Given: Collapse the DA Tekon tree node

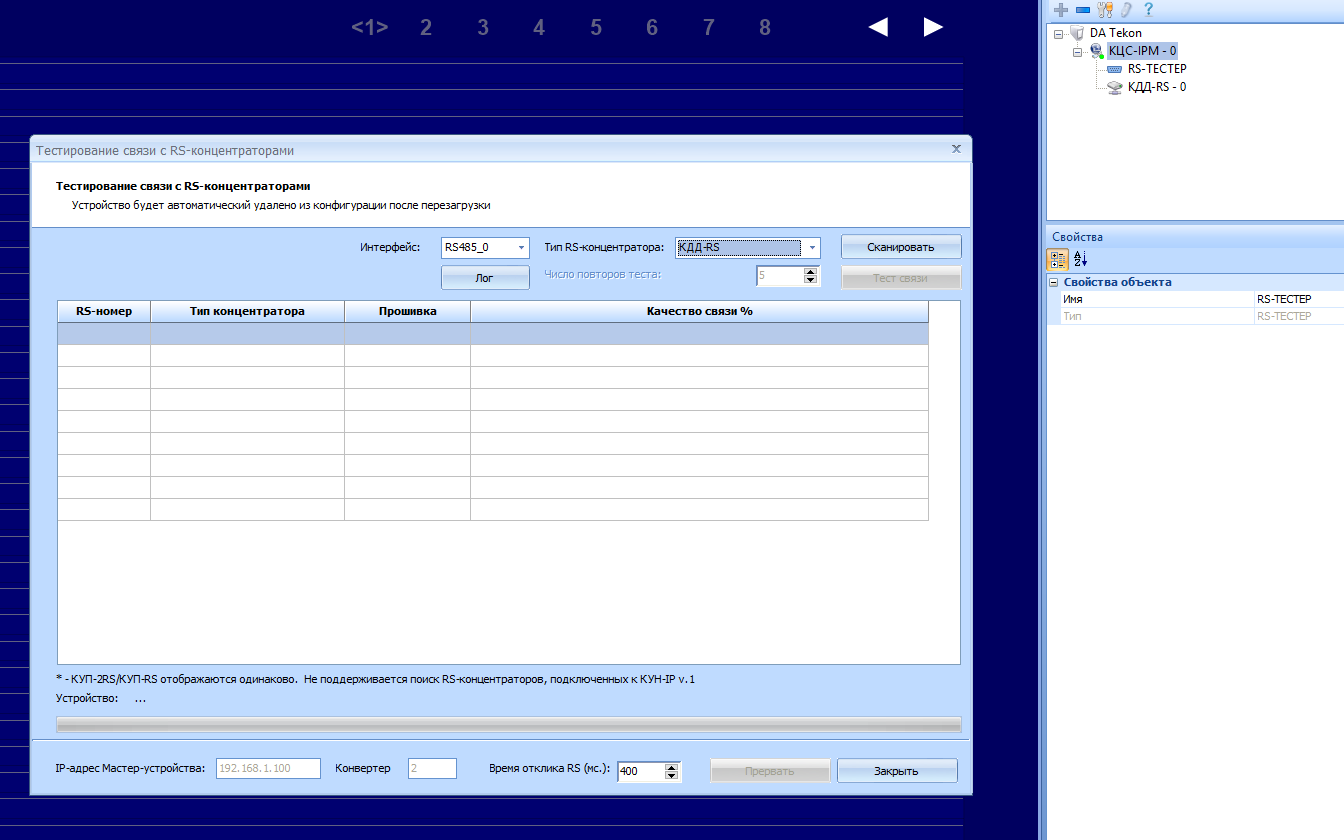Looking at the screenshot, I should click(x=1058, y=33).
